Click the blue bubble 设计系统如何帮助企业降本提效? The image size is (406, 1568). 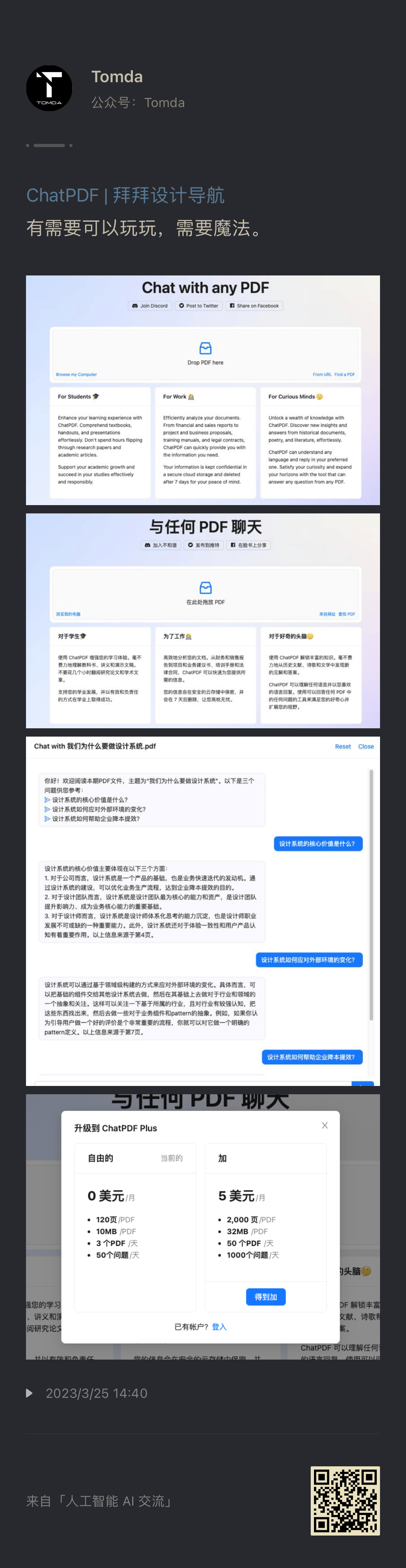coord(311,1057)
